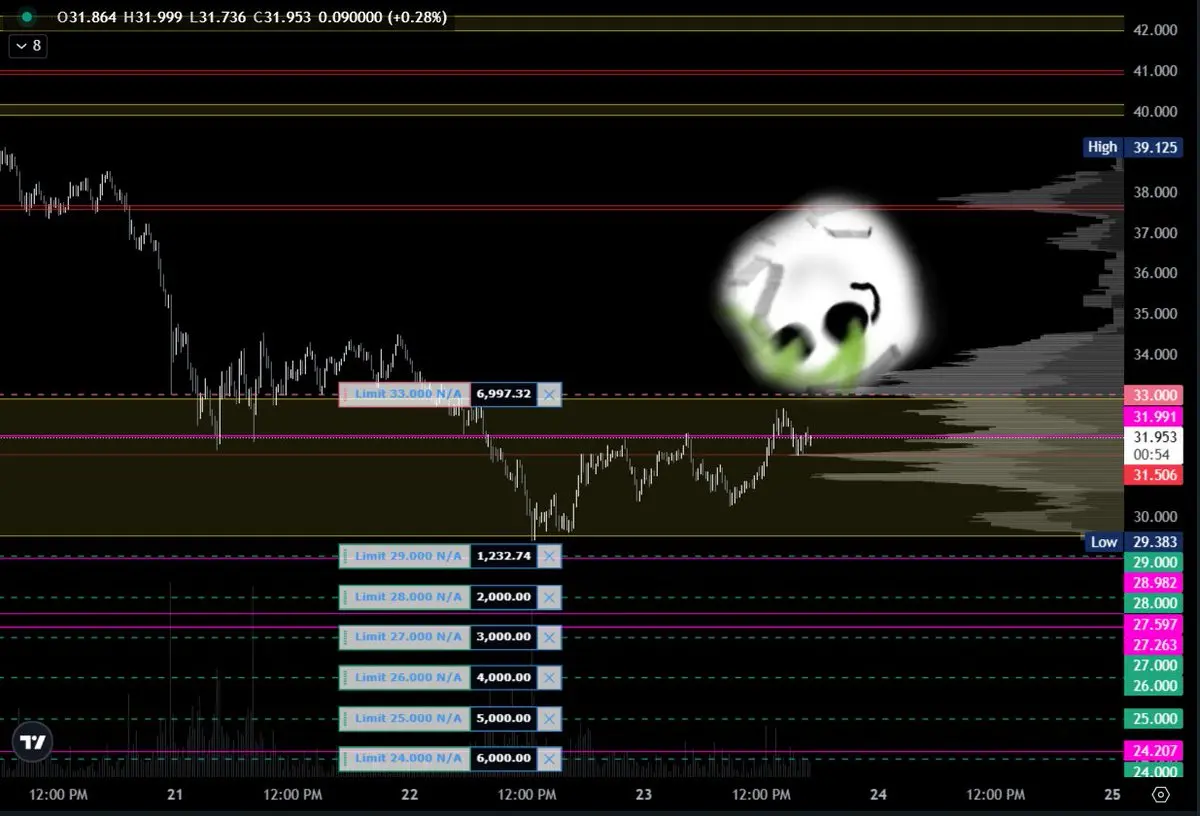This screenshot has height=816, width=1200.
Task: Click the magenta 27.597 price axis label
Action: coord(1155,624)
